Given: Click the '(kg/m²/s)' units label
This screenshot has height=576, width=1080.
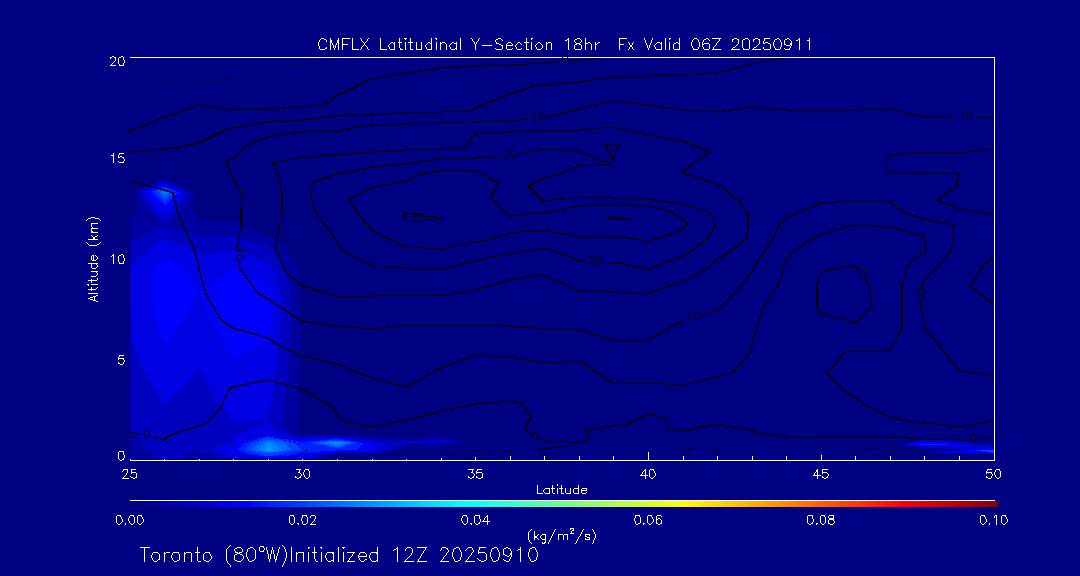Looking at the screenshot, I should [x=561, y=535].
